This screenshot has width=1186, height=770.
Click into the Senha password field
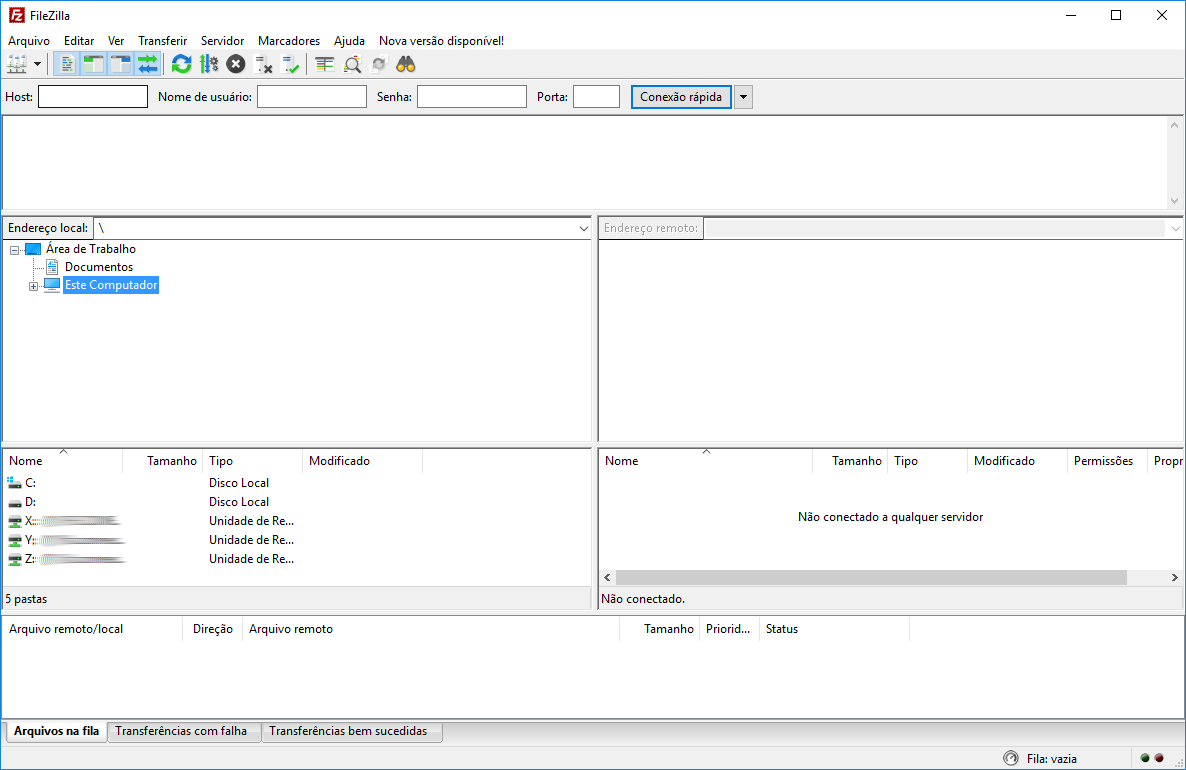(472, 97)
